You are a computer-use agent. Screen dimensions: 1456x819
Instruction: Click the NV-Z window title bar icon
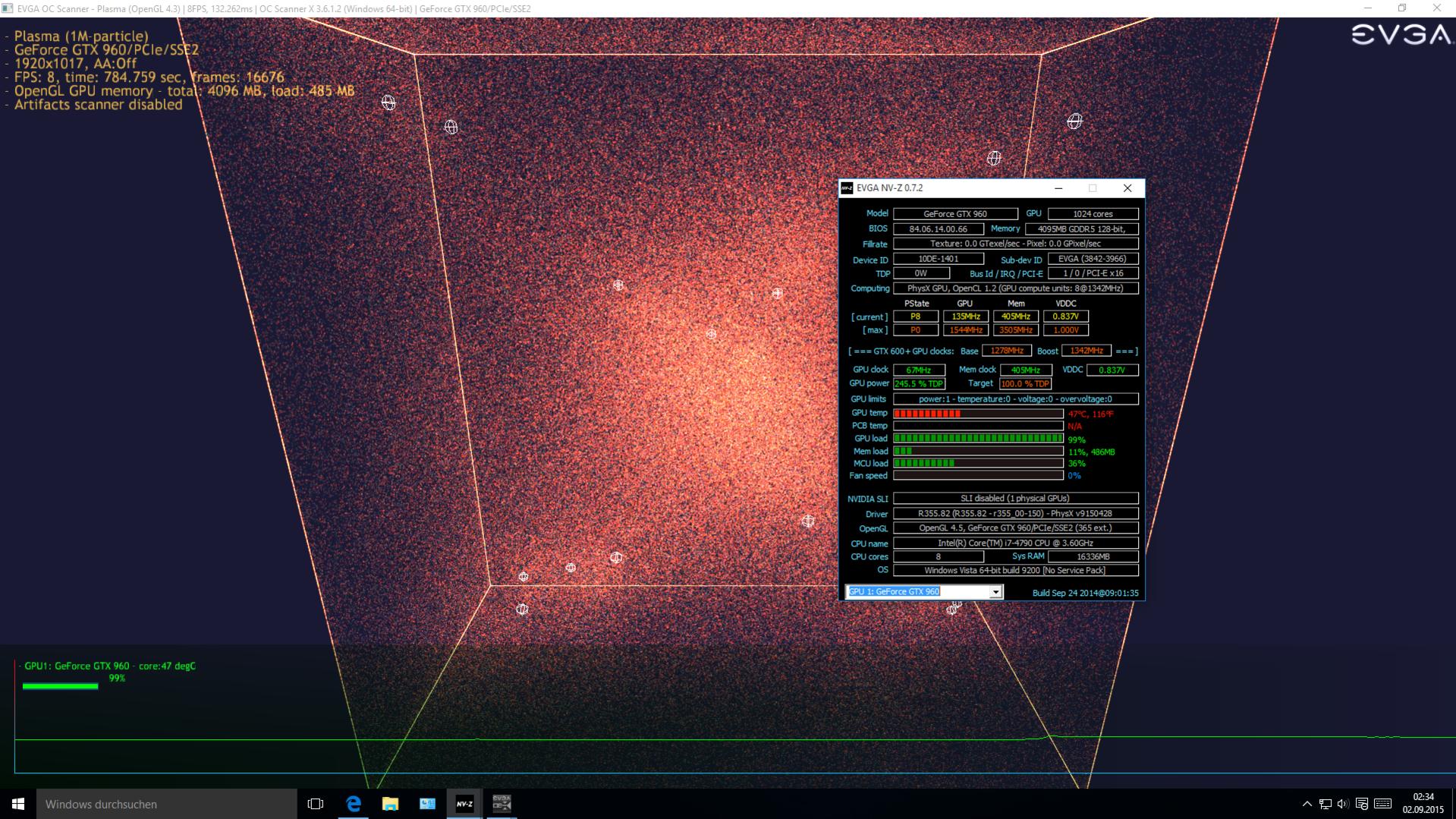pos(847,188)
